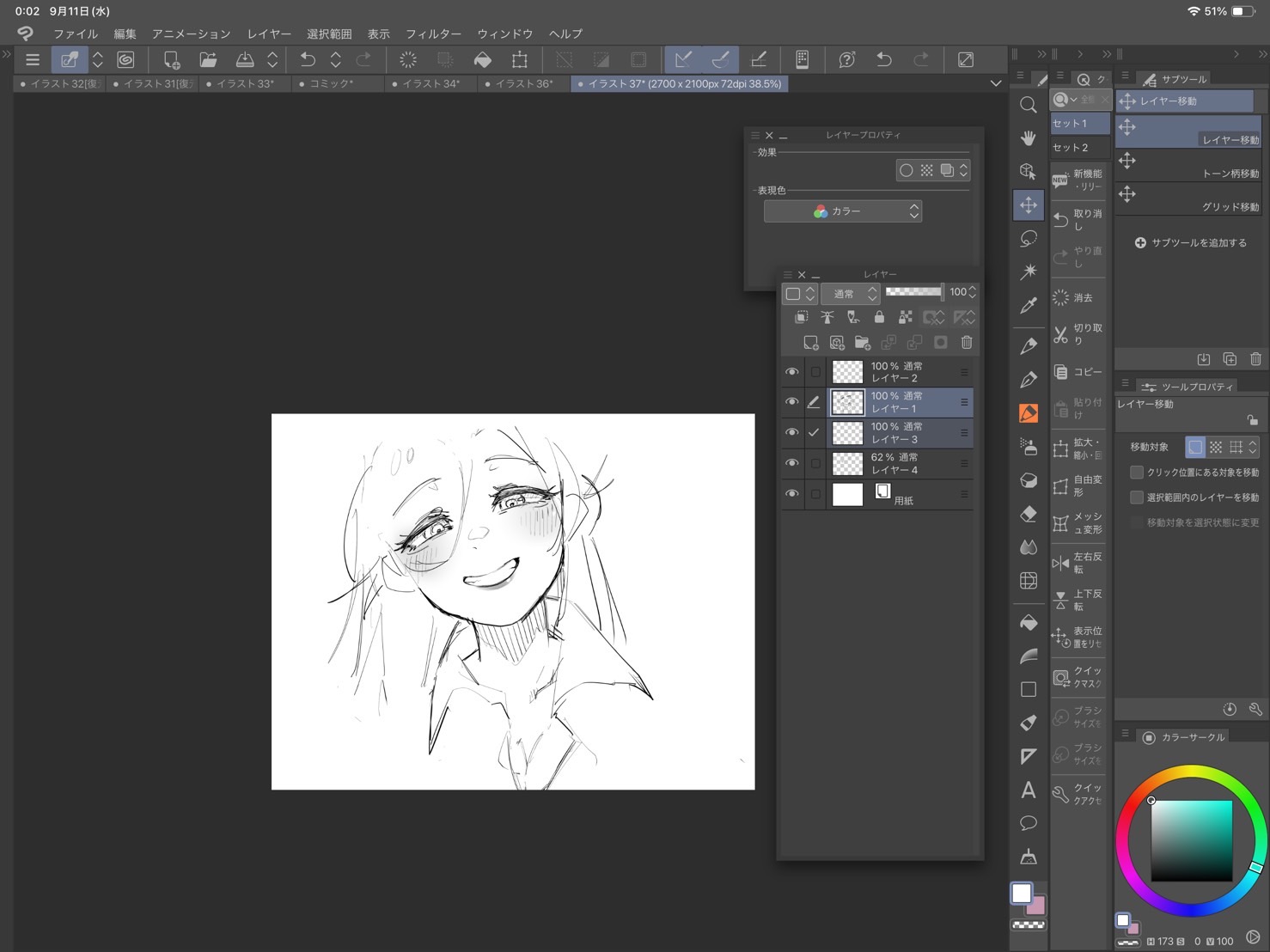Enable 選択範囲内のレイヤーを移動 checkbox
This screenshot has width=1270, height=952.
[1137, 497]
